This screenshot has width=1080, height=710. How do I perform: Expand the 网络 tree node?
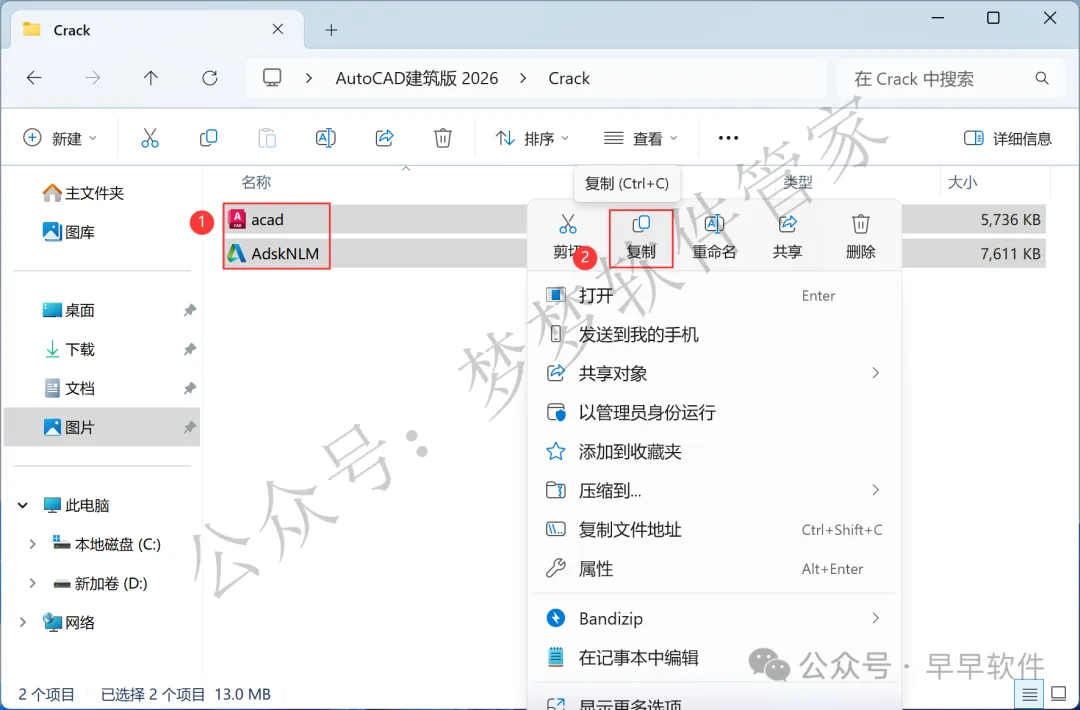pos(23,623)
